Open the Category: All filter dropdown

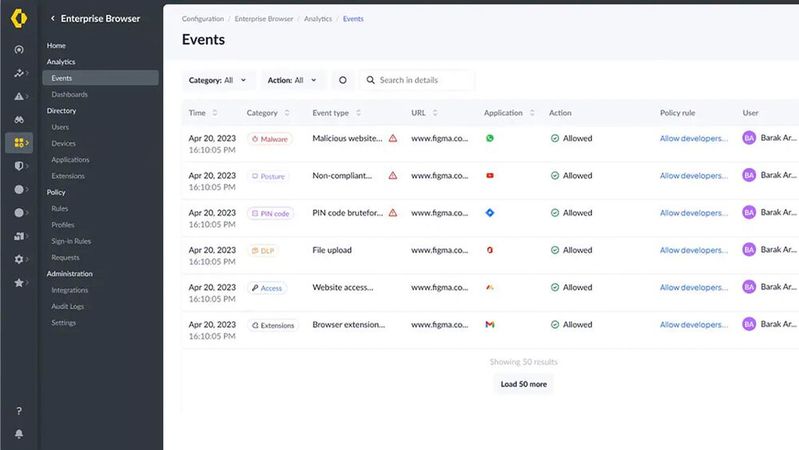pos(217,80)
